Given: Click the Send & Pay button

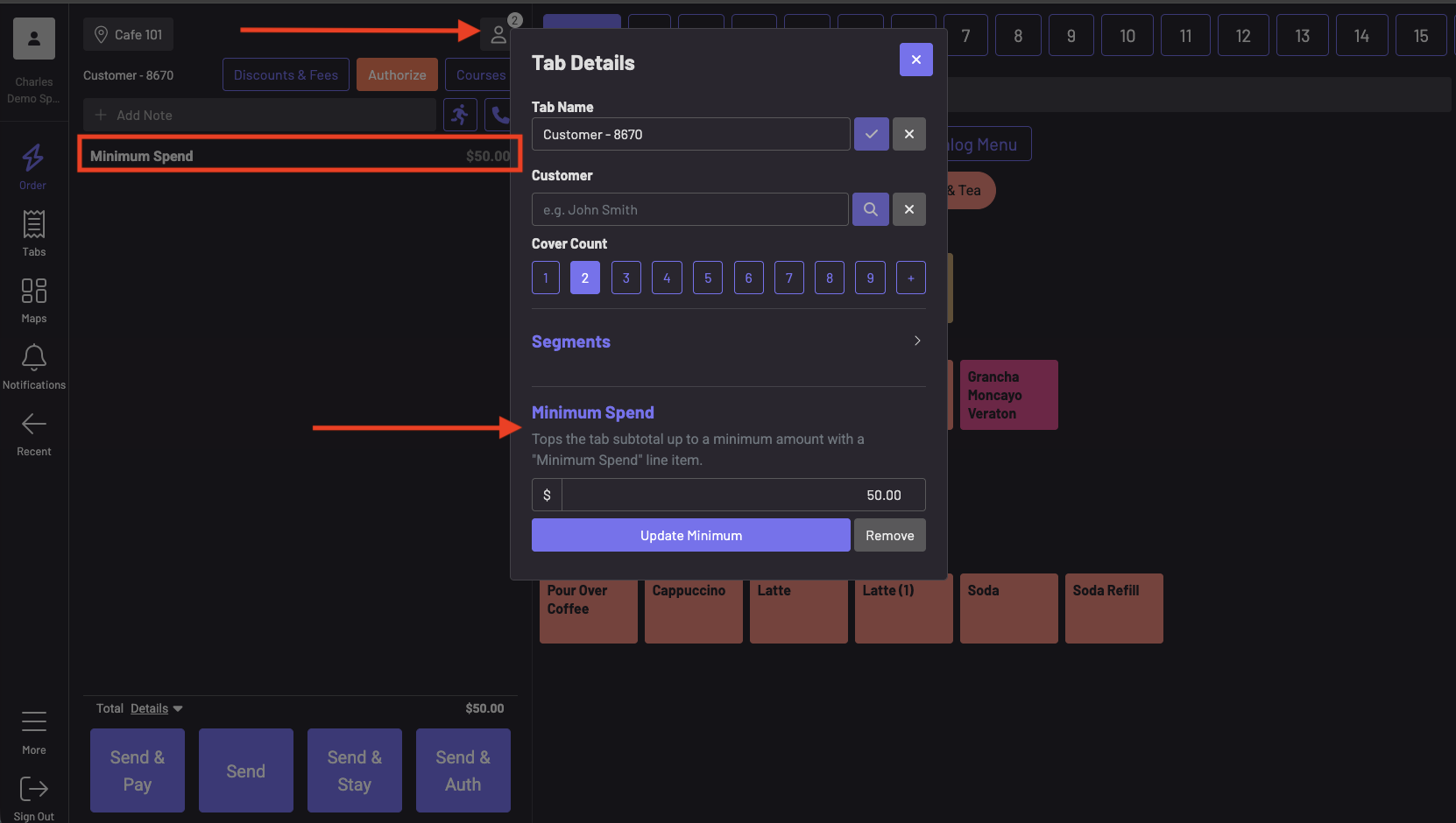Looking at the screenshot, I should [x=138, y=770].
